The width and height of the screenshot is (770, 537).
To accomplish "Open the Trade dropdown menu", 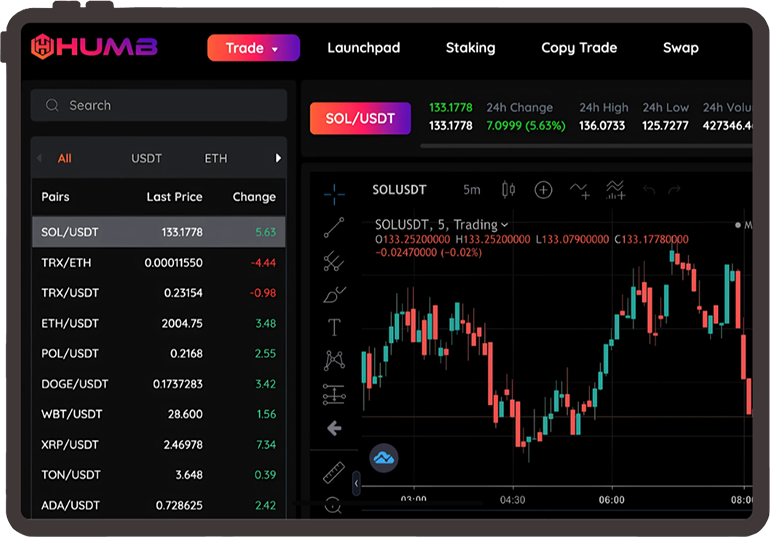I will [253, 48].
